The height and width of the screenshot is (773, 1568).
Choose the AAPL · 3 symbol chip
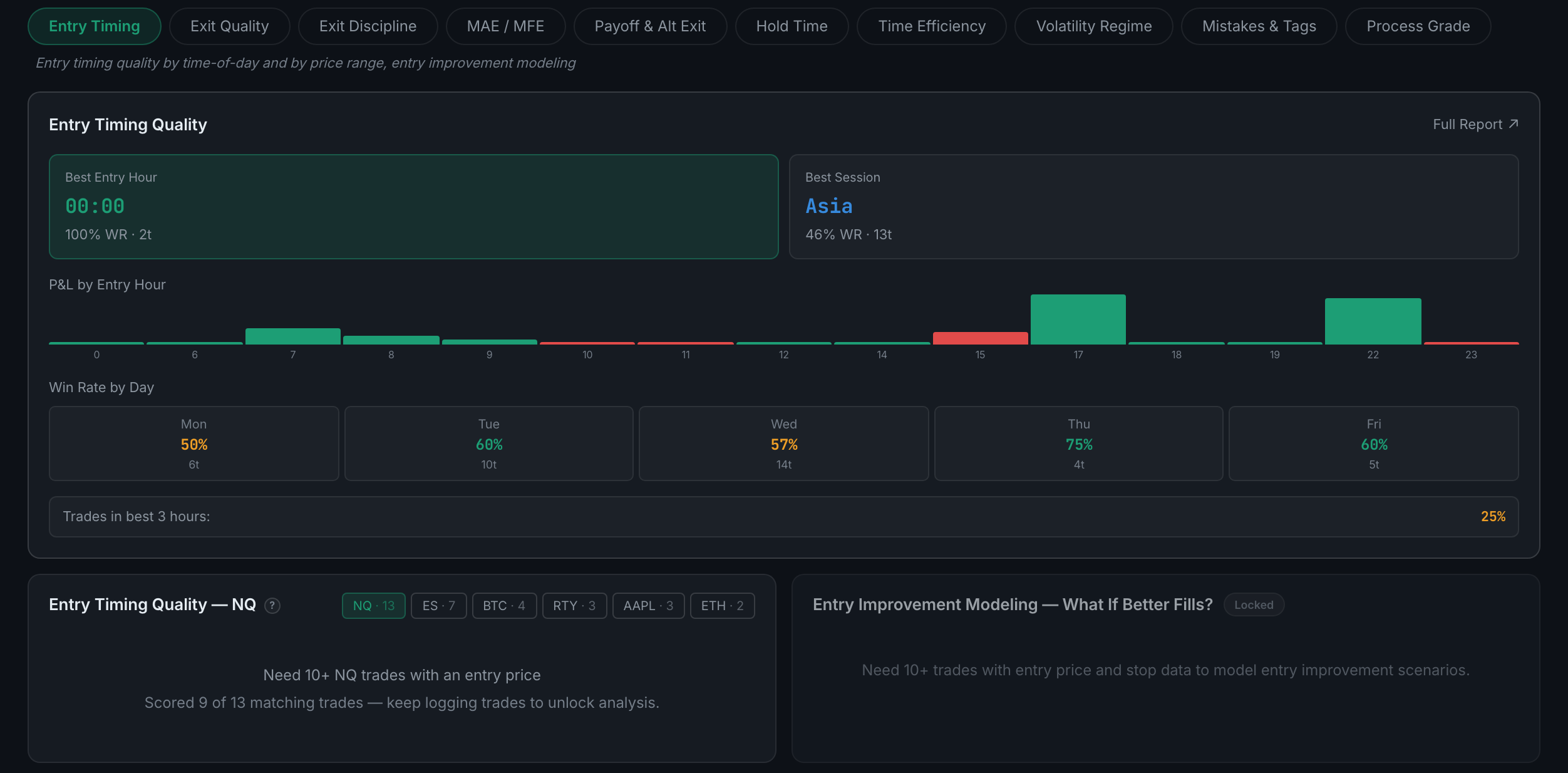tap(648, 606)
